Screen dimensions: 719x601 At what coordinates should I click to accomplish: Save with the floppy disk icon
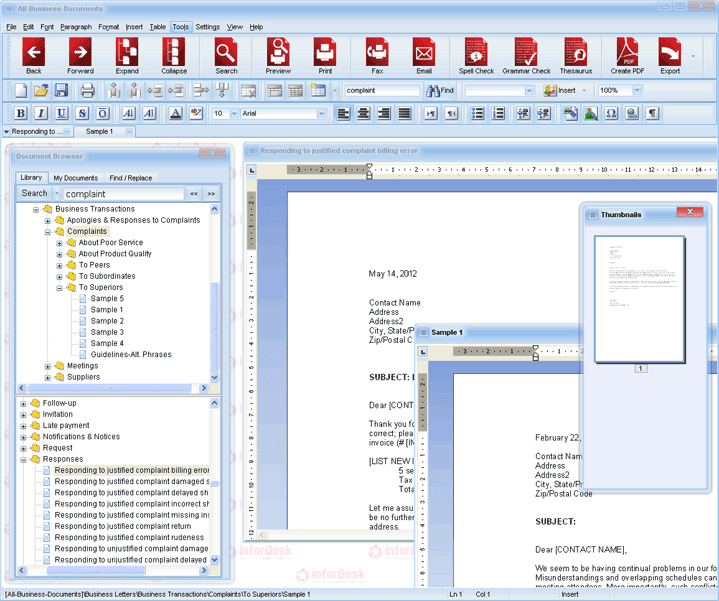[61, 90]
